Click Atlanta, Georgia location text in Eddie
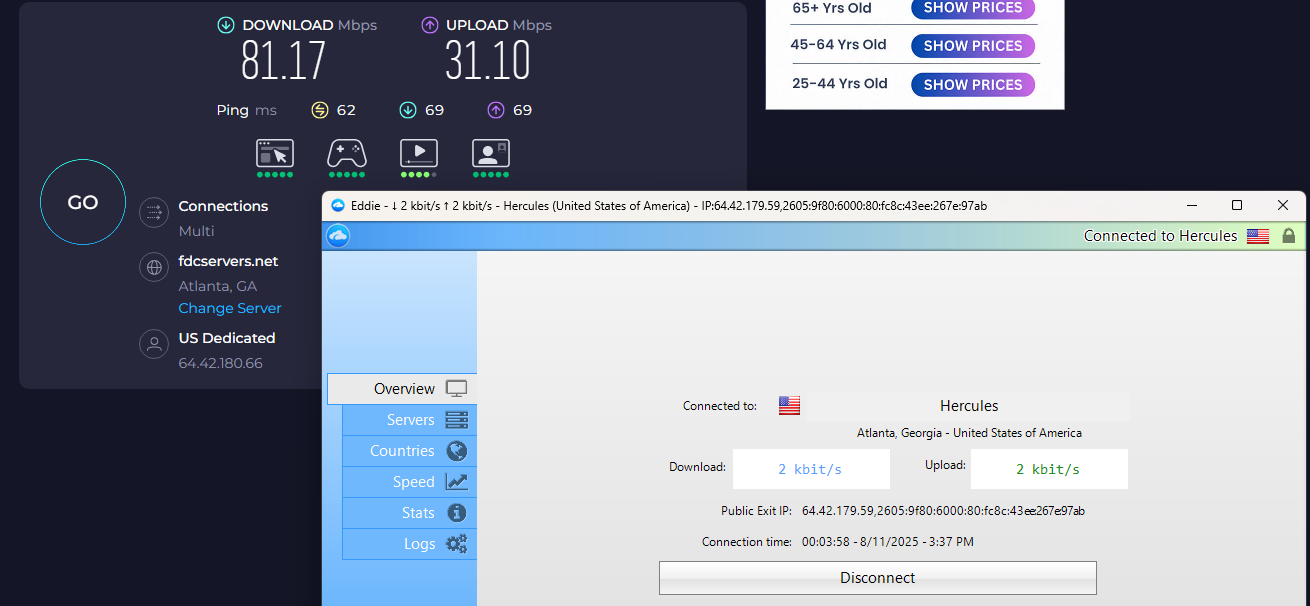This screenshot has height=606, width=1310. [x=969, y=433]
